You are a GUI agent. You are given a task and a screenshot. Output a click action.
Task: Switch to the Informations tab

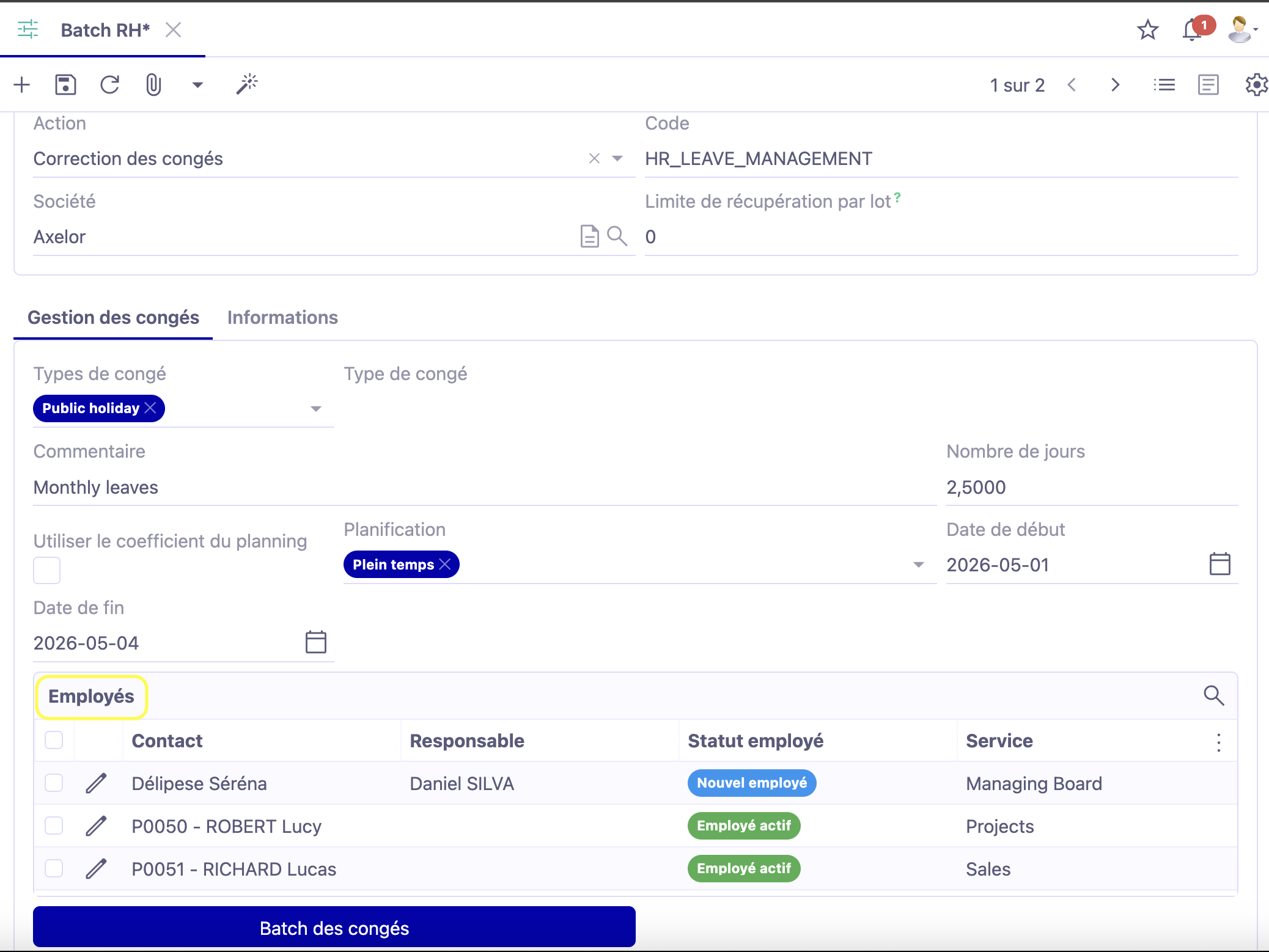tap(282, 317)
